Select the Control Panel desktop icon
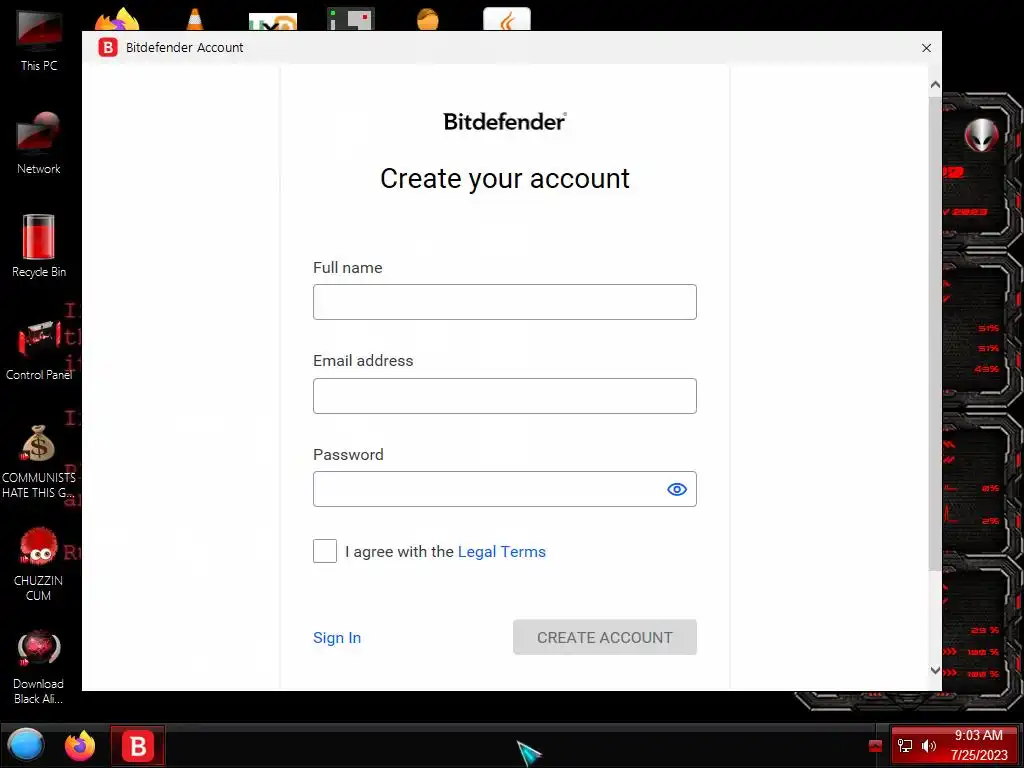Image resolution: width=1024 pixels, height=768 pixels. pos(39,350)
